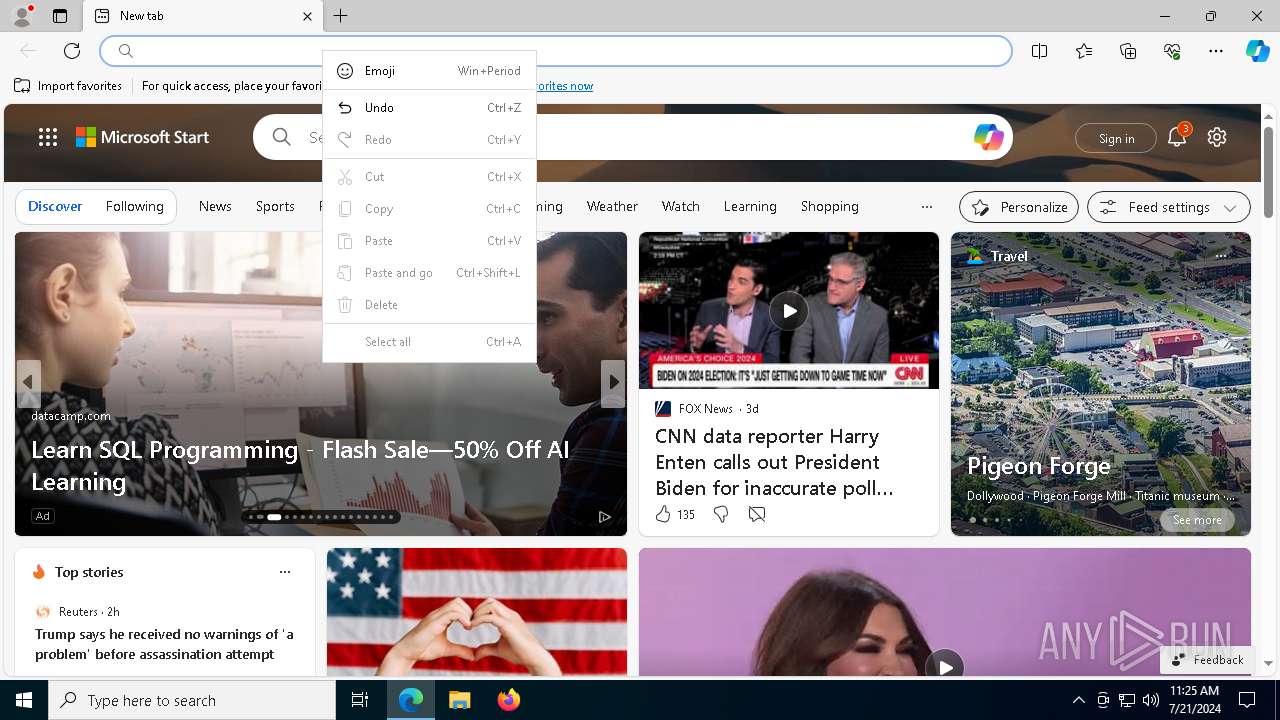Choose Paste from context menu
This screenshot has height=720, width=1280.
click(x=429, y=241)
